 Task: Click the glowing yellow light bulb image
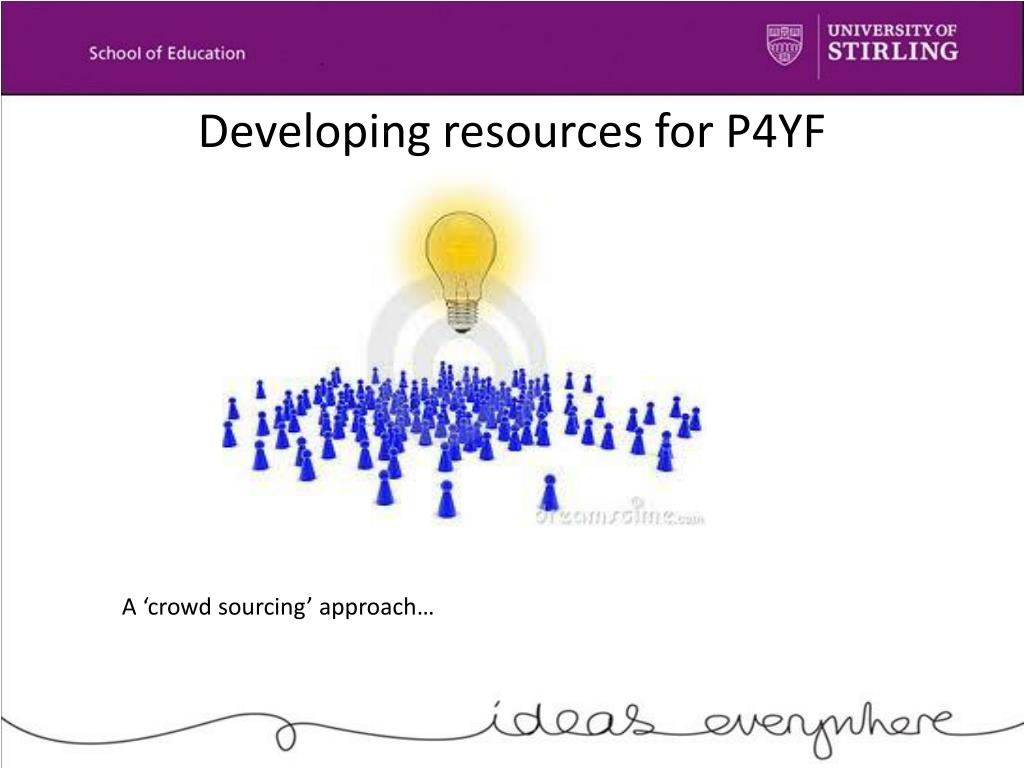click(461, 270)
